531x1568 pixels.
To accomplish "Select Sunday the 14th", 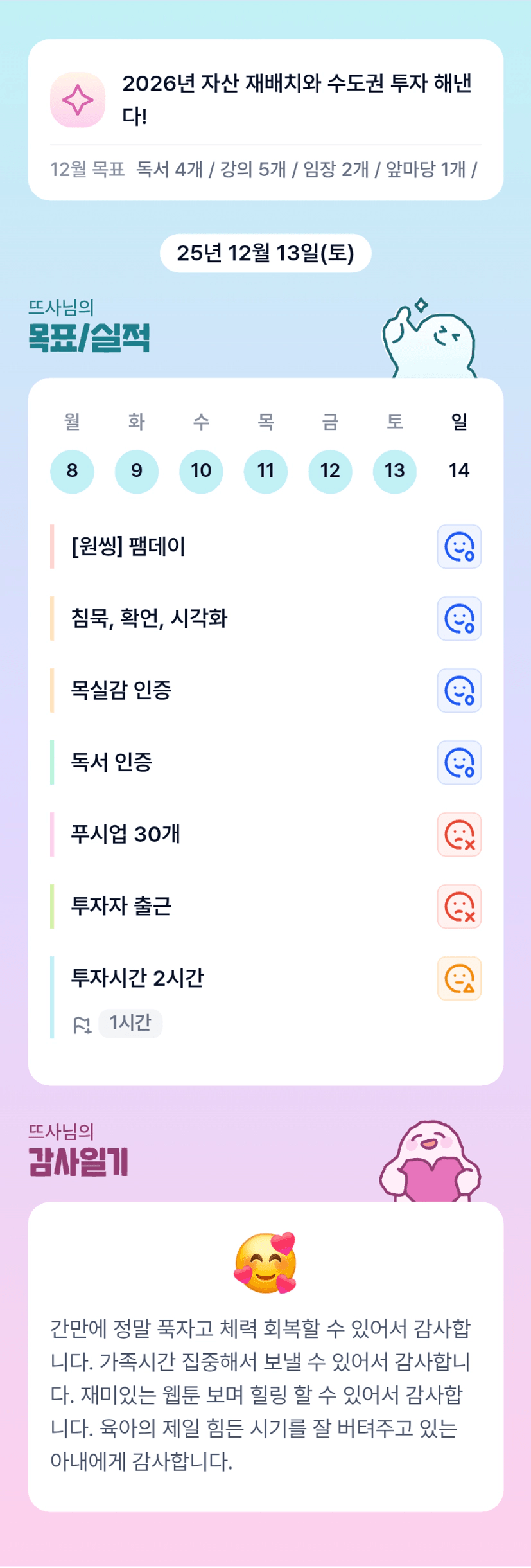I will pyautogui.click(x=459, y=471).
